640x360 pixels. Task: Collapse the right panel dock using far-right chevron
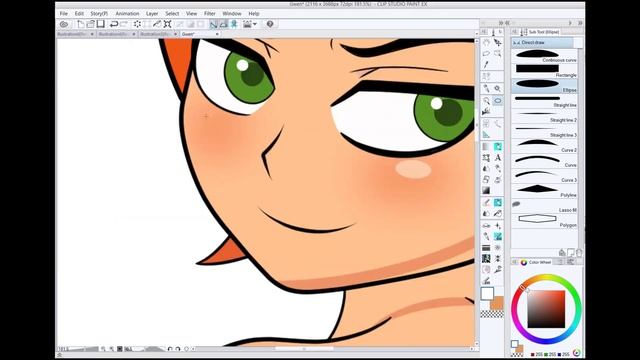click(x=580, y=23)
